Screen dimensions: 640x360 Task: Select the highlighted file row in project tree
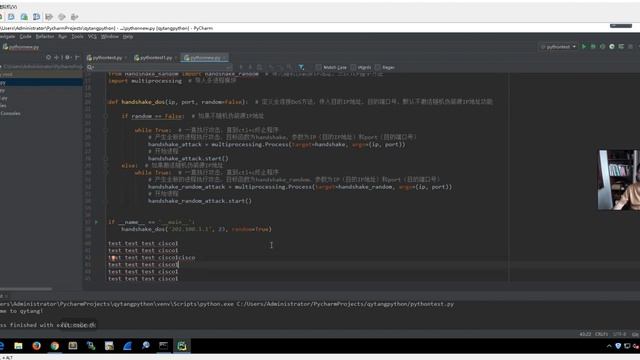pyautogui.click(x=41, y=82)
